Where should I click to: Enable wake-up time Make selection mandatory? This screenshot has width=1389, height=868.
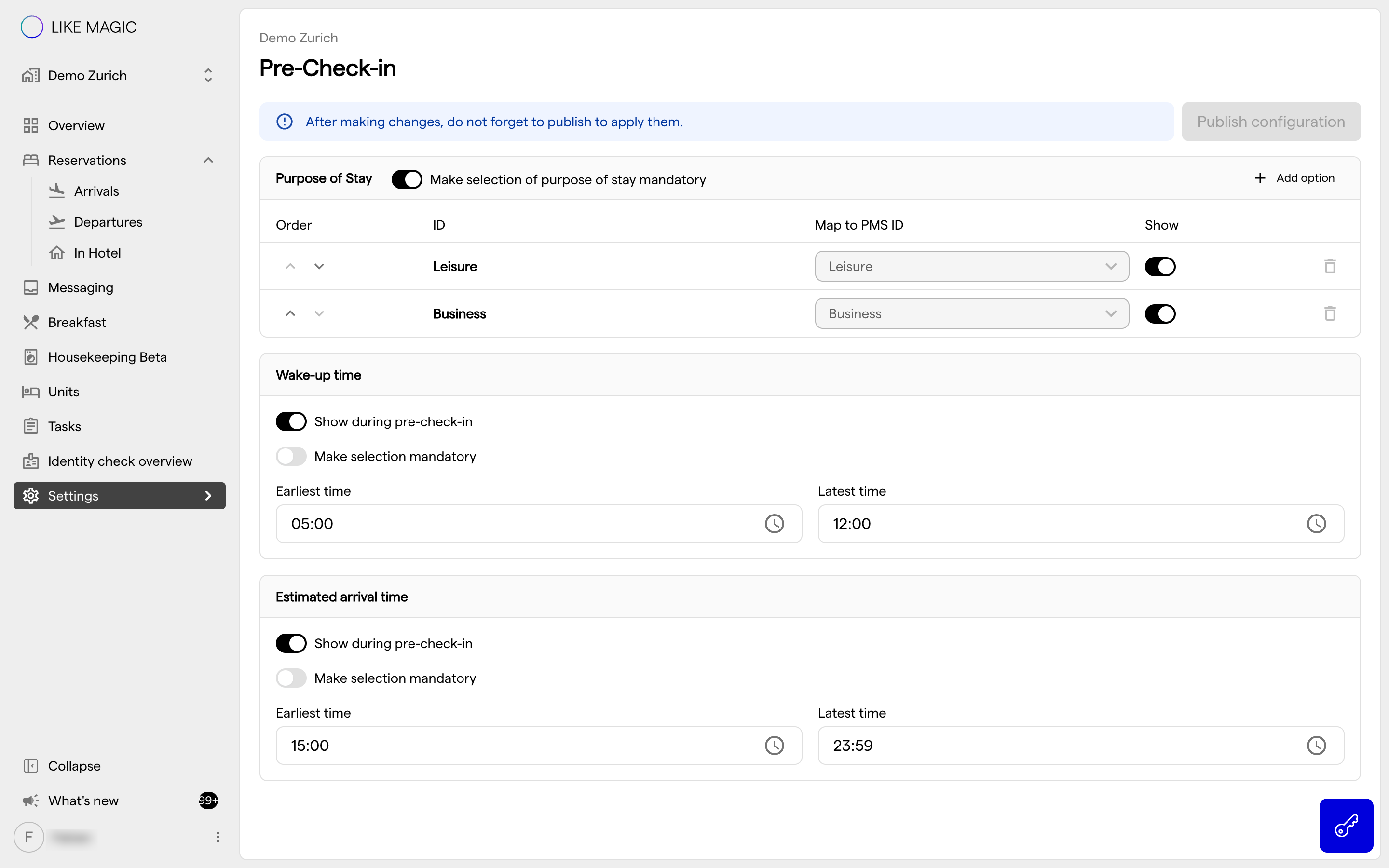291,456
